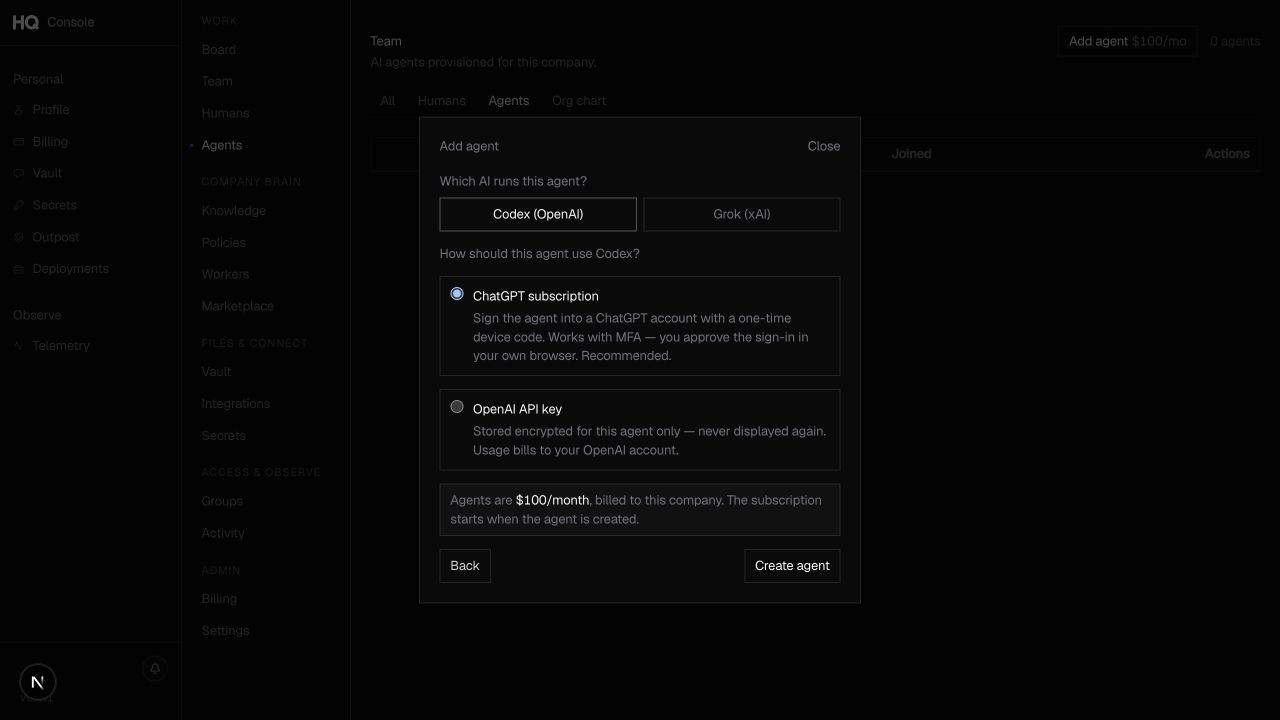
Task: Click the Telemetry pulse icon
Action: coord(18,346)
